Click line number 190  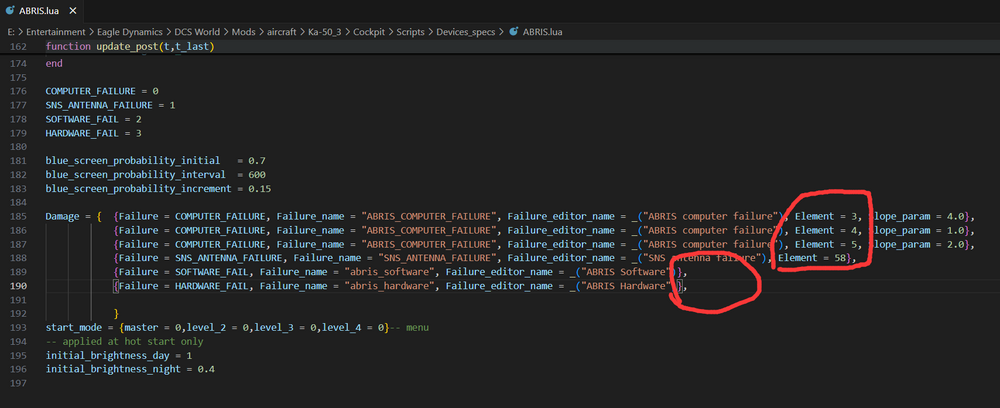pos(19,286)
